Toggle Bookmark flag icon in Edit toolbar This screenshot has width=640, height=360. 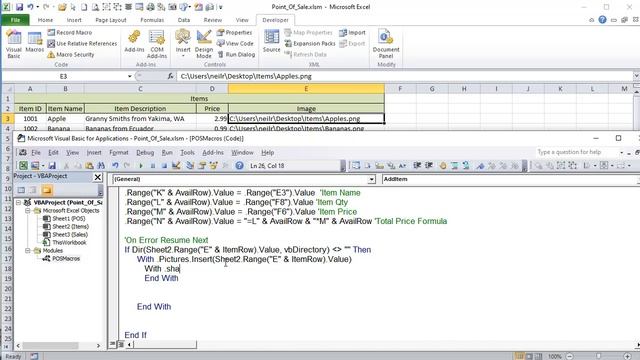coord(480,166)
